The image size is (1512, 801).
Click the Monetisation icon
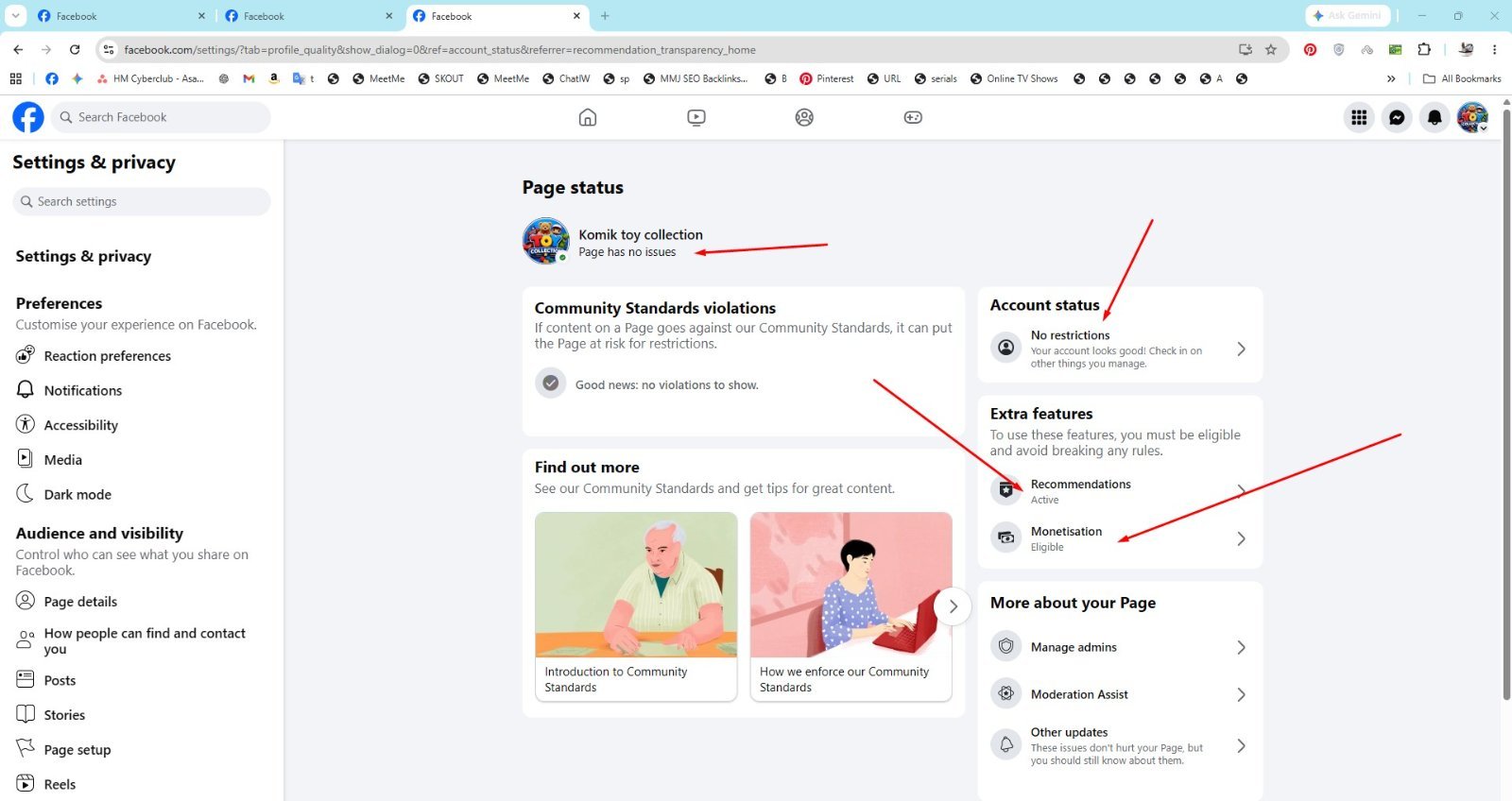1006,537
